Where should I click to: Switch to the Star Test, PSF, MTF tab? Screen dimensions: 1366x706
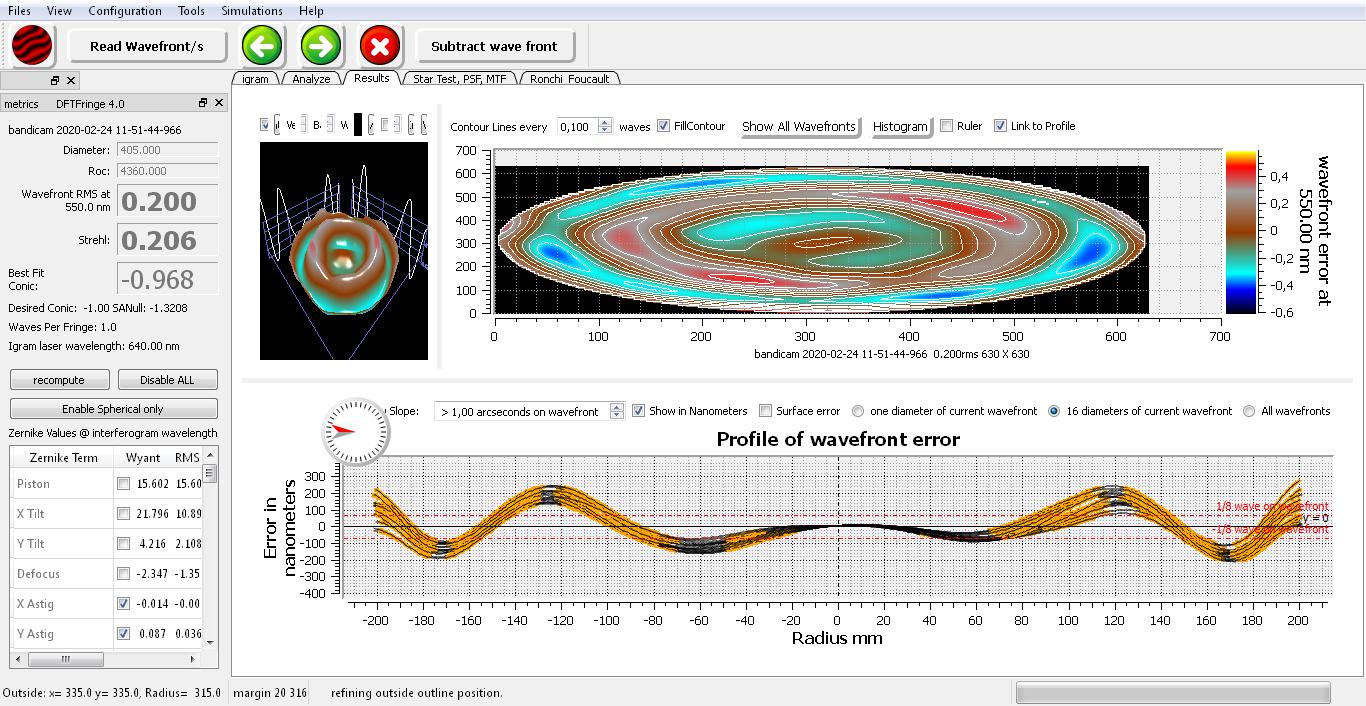(459, 78)
